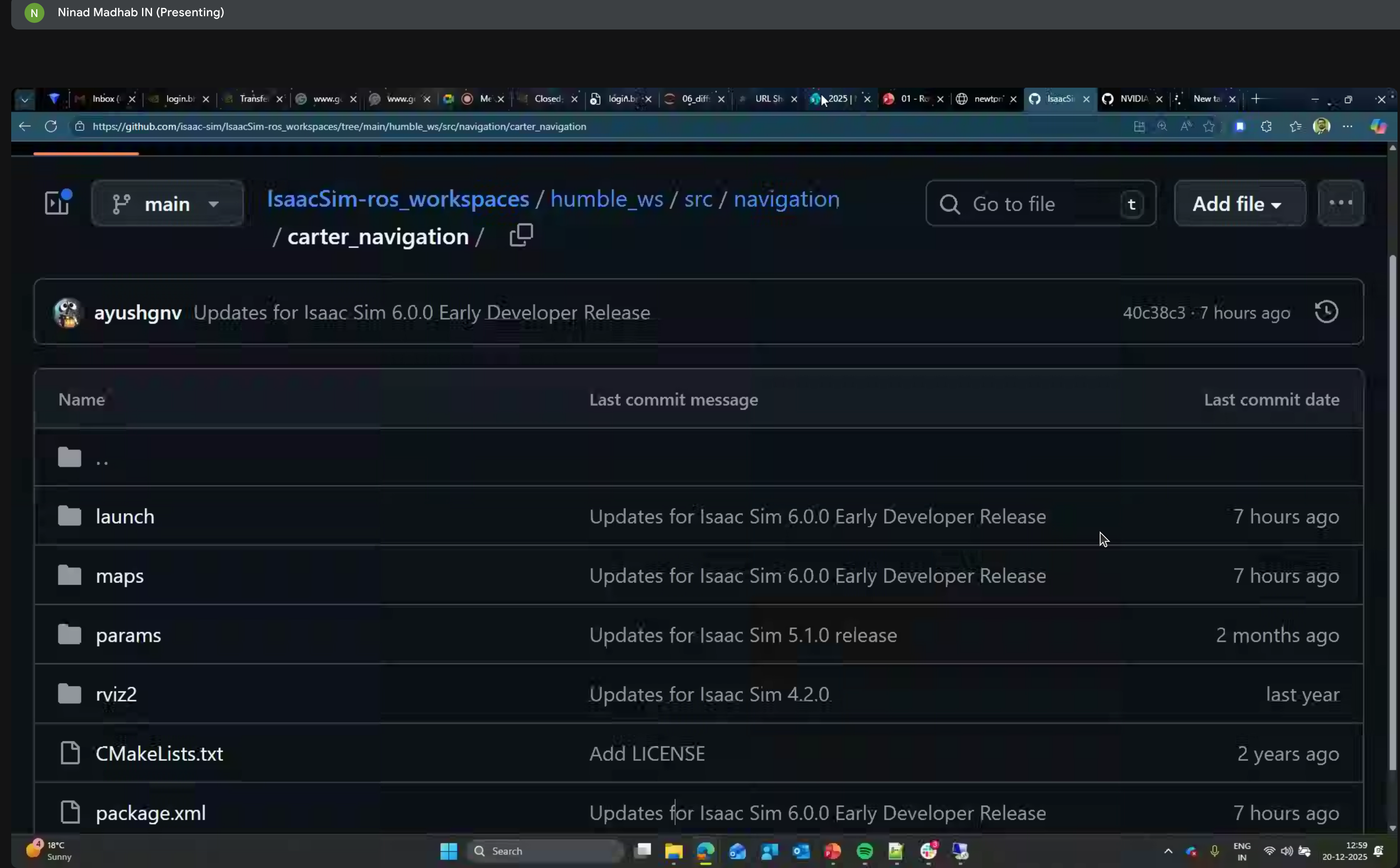Screen dimensions: 1400x868
Task: Open the Settings and more menu
Action: click(x=1348, y=127)
